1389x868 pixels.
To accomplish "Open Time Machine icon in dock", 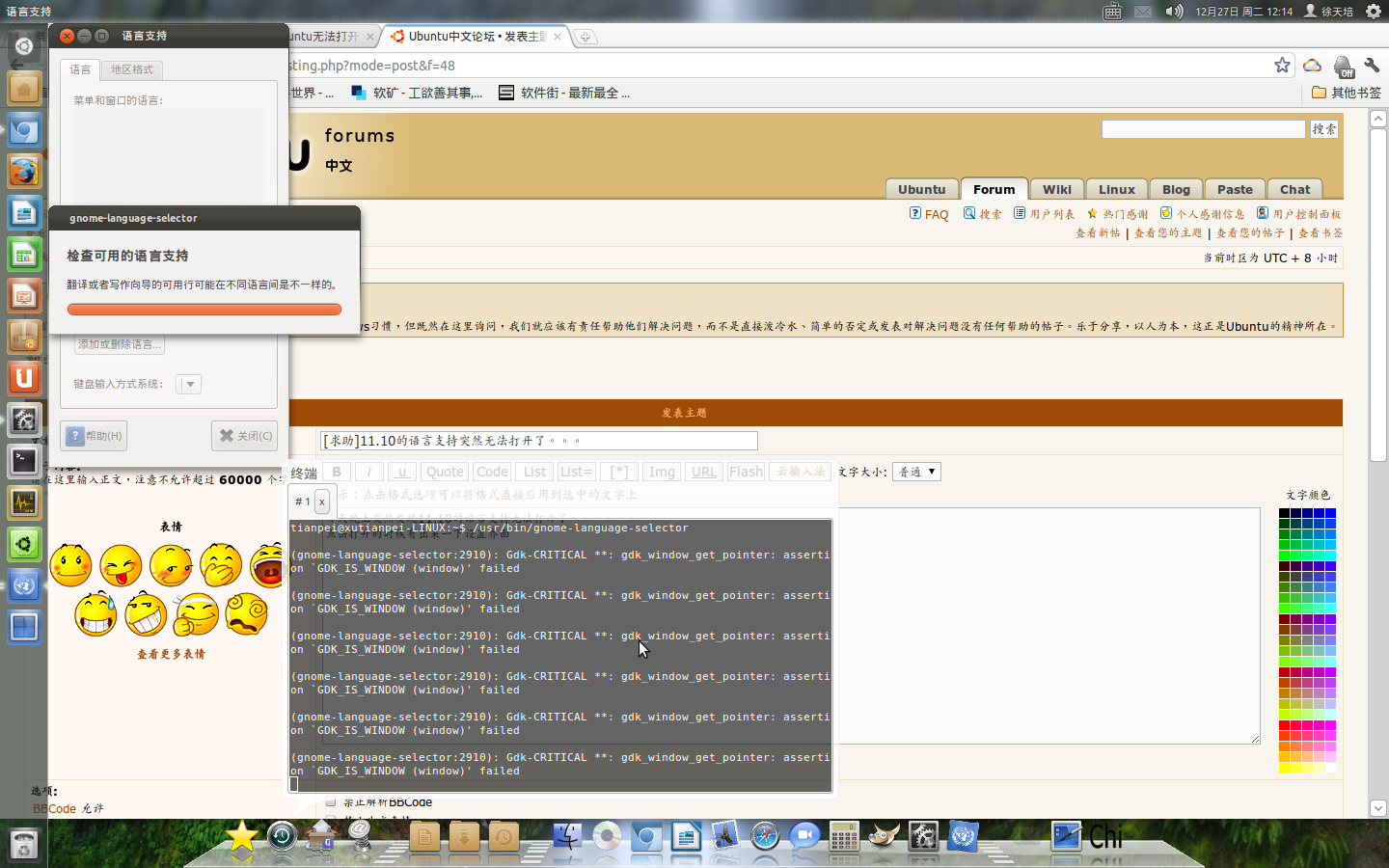I will 282,835.
